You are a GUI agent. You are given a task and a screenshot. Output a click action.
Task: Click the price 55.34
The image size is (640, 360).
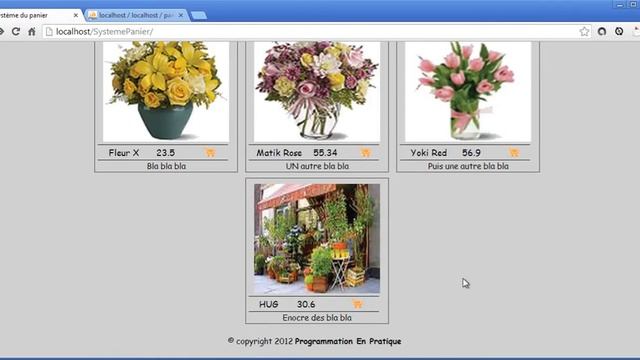(325, 153)
